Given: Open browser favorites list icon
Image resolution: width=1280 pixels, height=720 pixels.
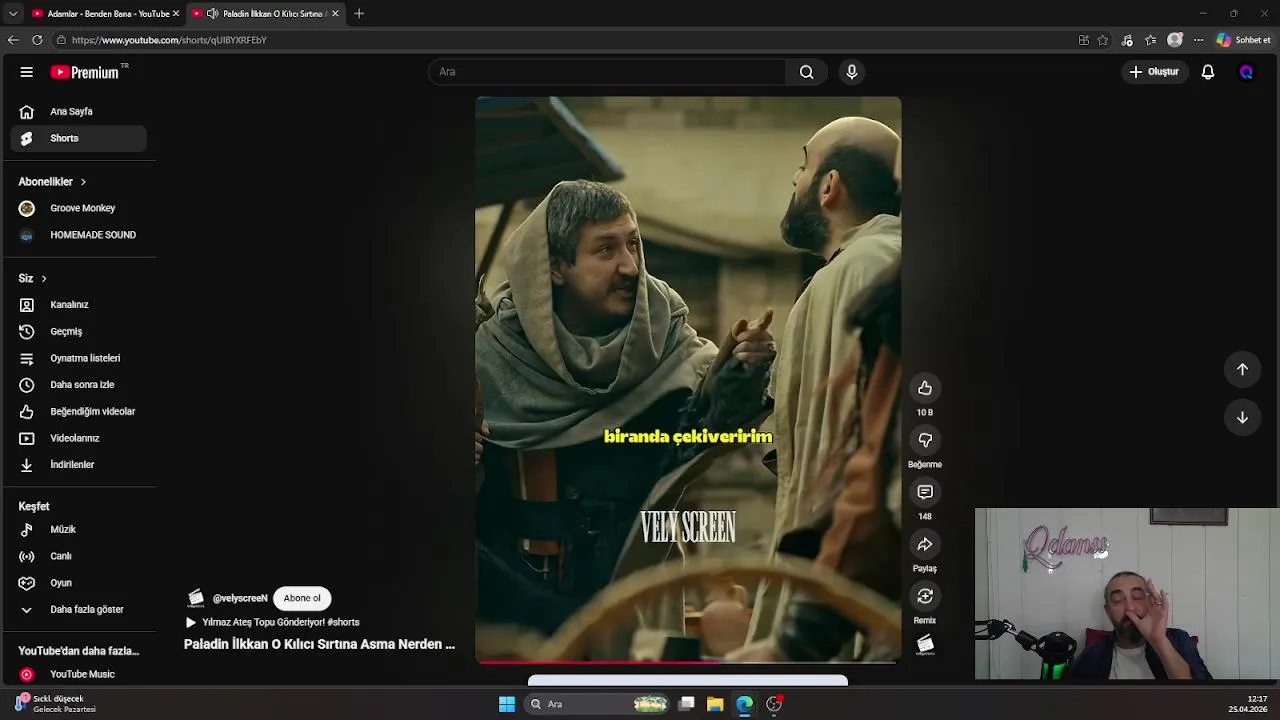Looking at the screenshot, I should [x=1151, y=40].
